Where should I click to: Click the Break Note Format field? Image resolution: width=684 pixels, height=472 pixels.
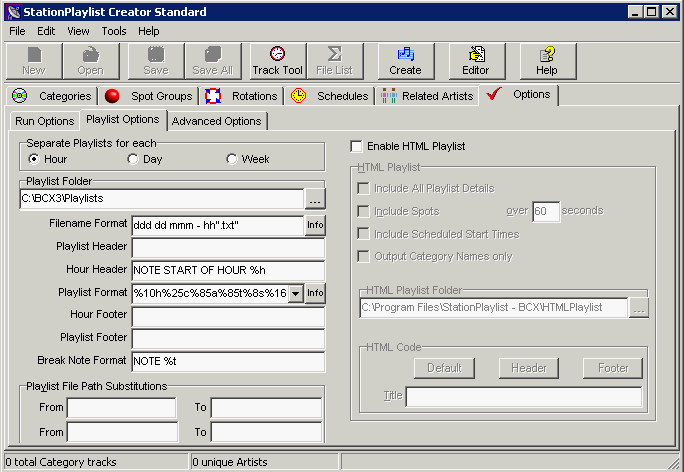coord(228,361)
